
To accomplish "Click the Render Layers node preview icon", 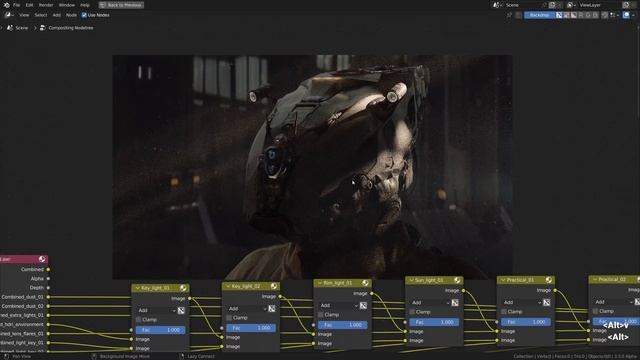I will [42, 259].
